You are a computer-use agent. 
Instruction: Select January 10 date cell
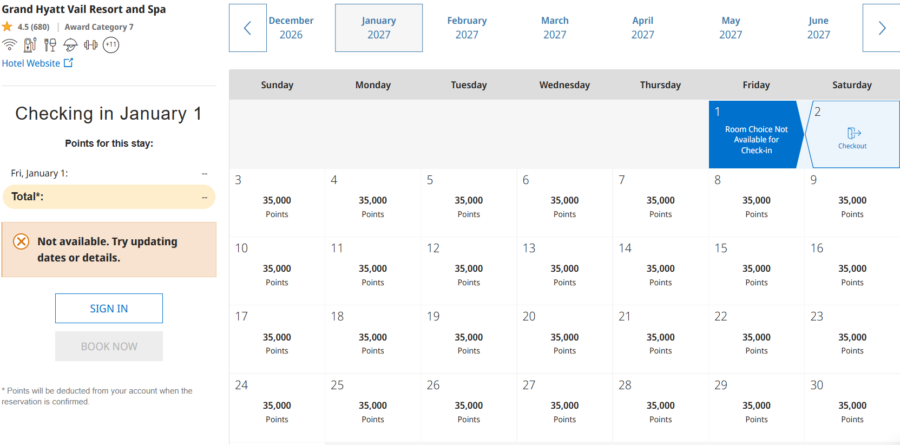click(x=277, y=270)
